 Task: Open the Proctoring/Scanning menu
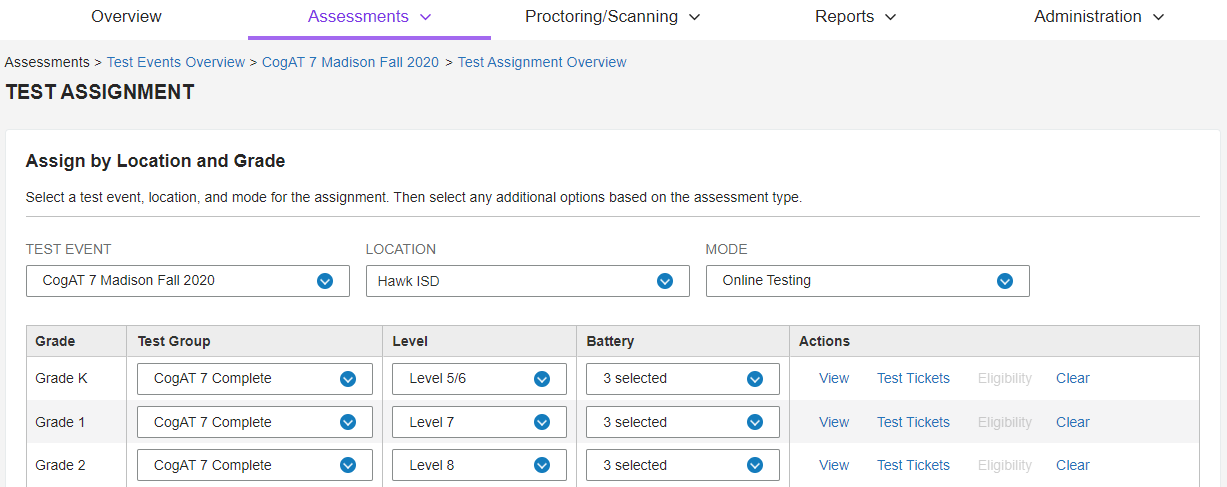(612, 17)
